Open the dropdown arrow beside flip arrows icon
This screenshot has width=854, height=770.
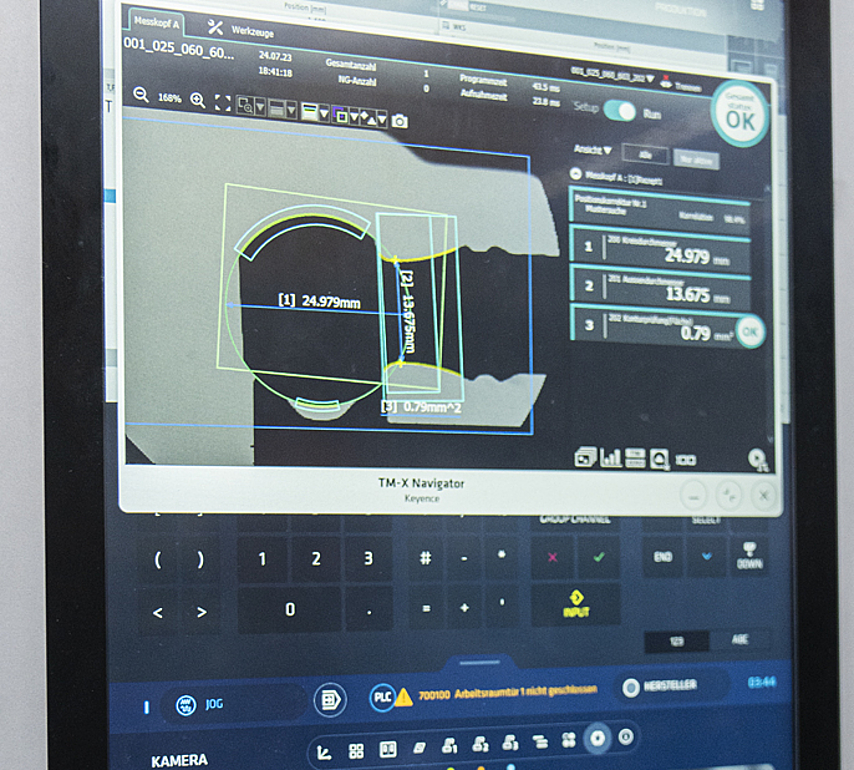[382, 119]
